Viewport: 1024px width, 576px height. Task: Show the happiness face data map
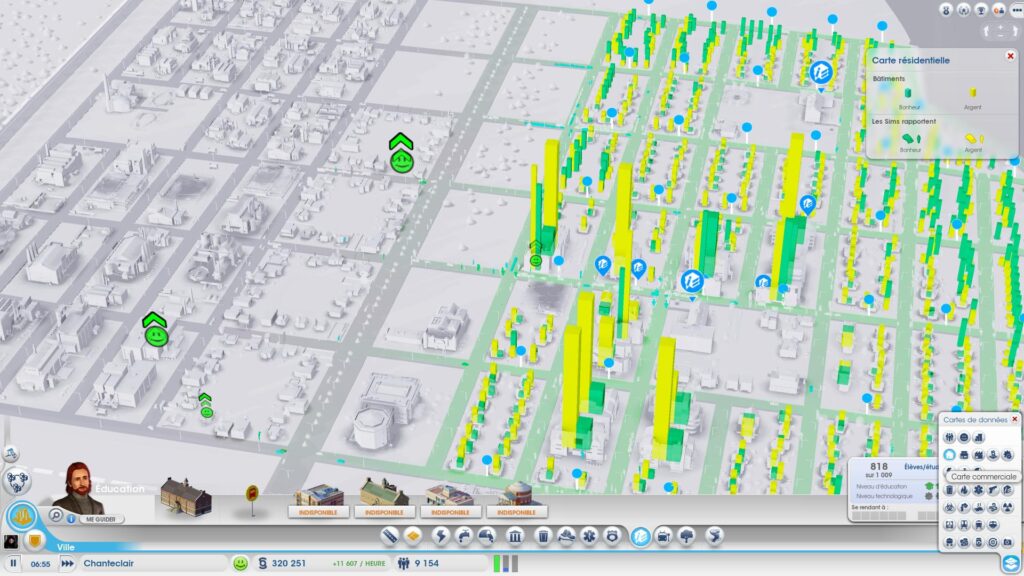point(964,438)
